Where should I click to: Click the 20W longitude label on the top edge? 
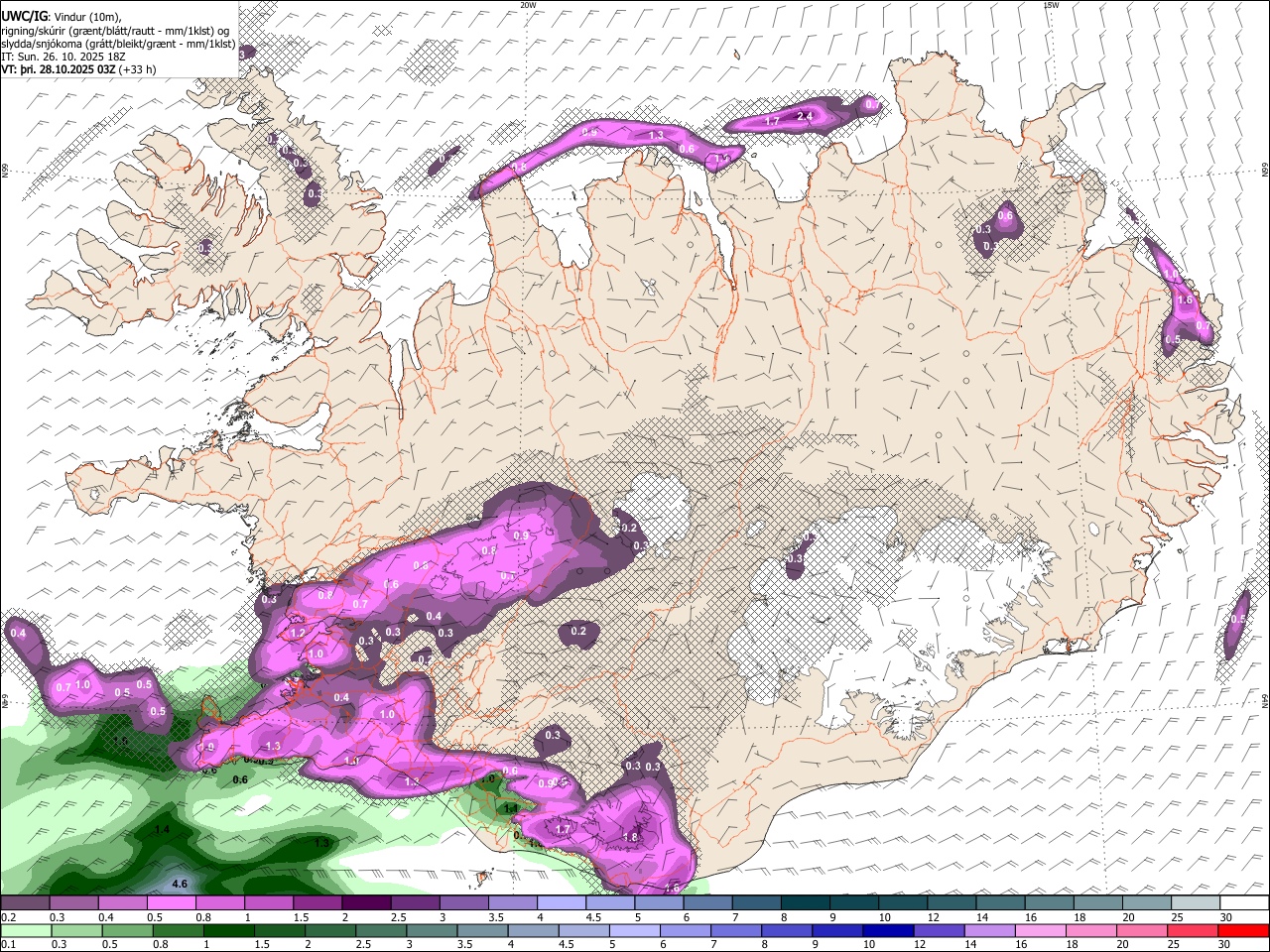pos(529,5)
